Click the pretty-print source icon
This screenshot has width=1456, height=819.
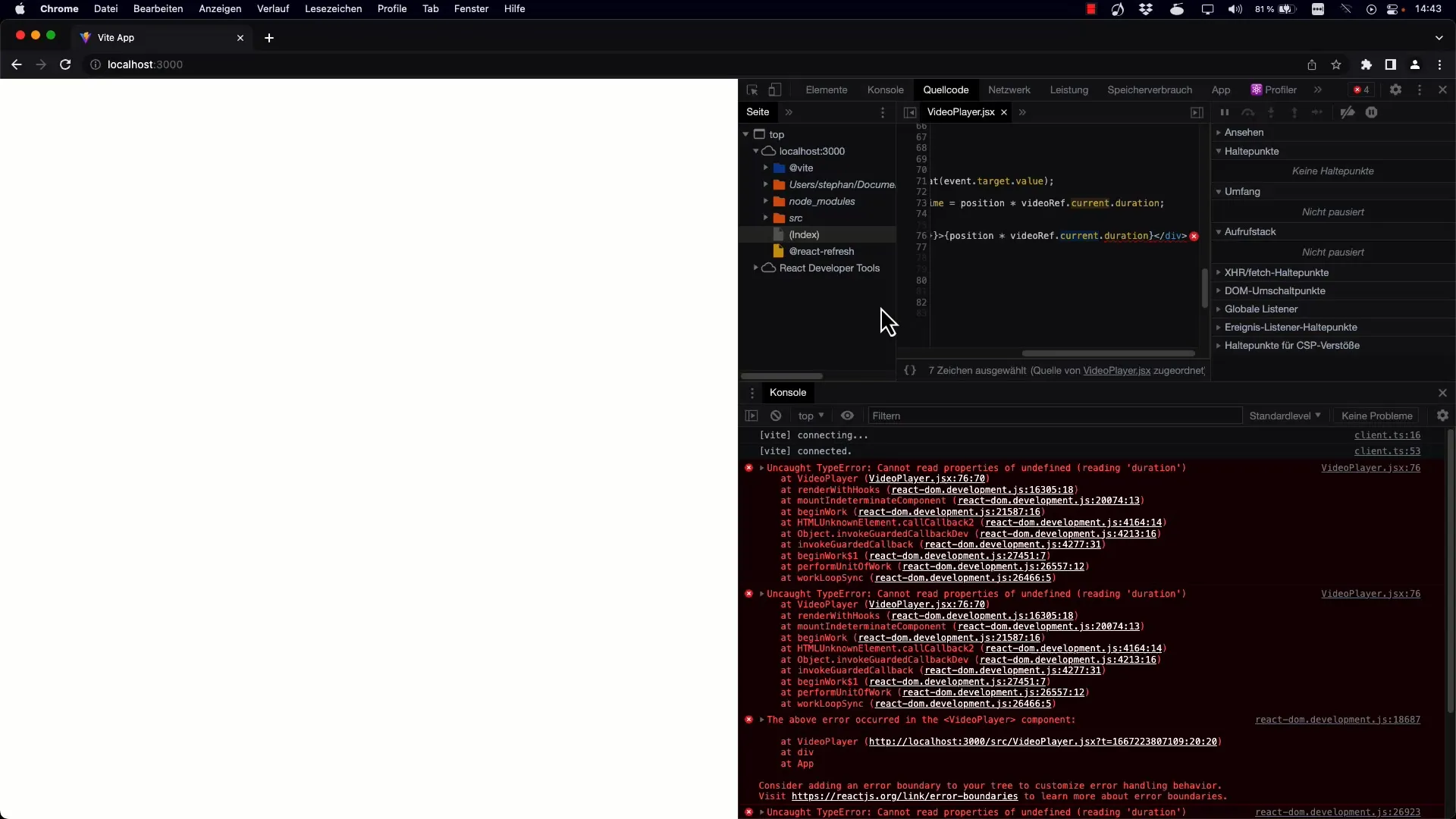[x=910, y=370]
